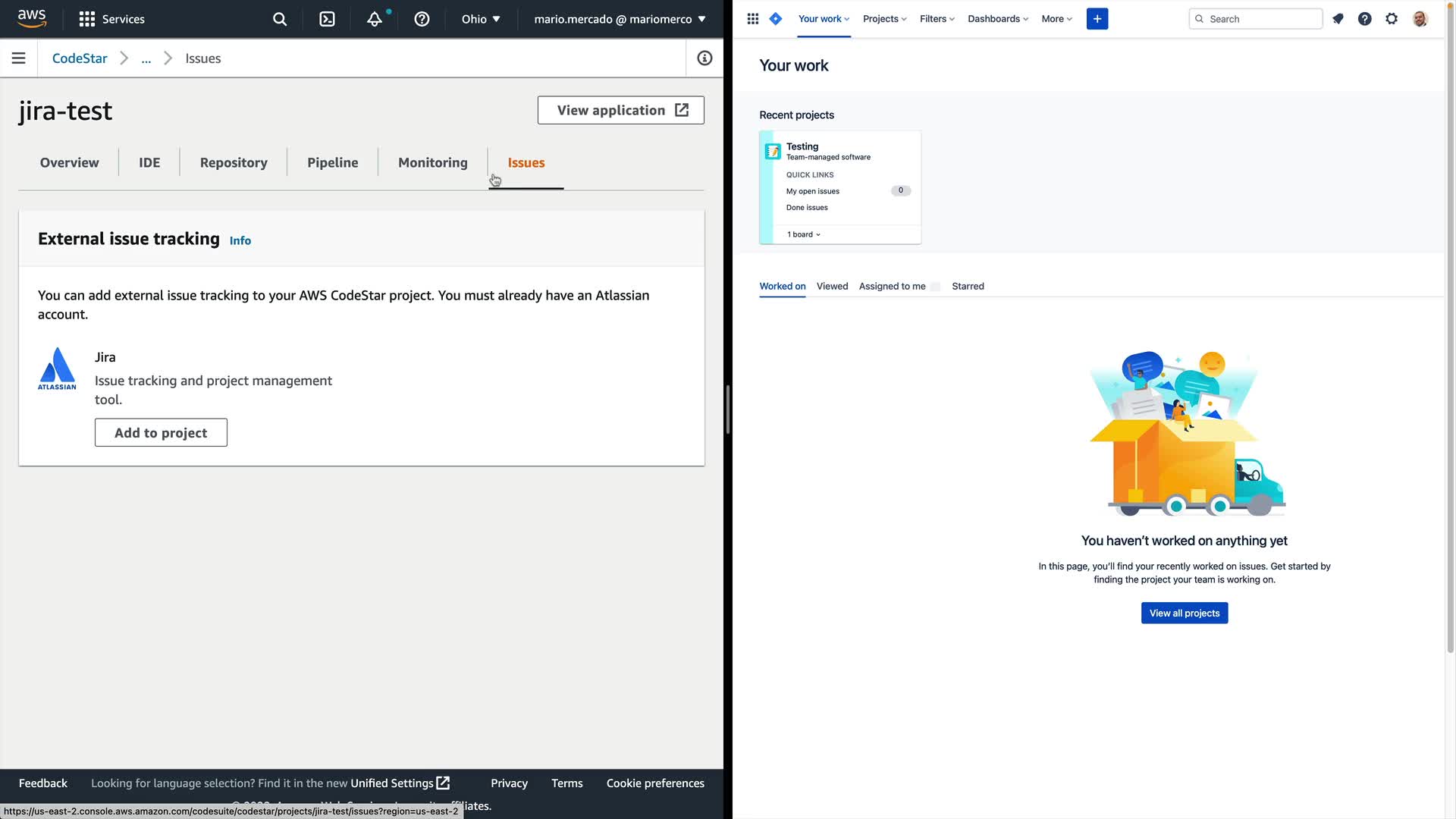Click the blue Jira create plus button
The height and width of the screenshot is (819, 1456).
click(1097, 19)
